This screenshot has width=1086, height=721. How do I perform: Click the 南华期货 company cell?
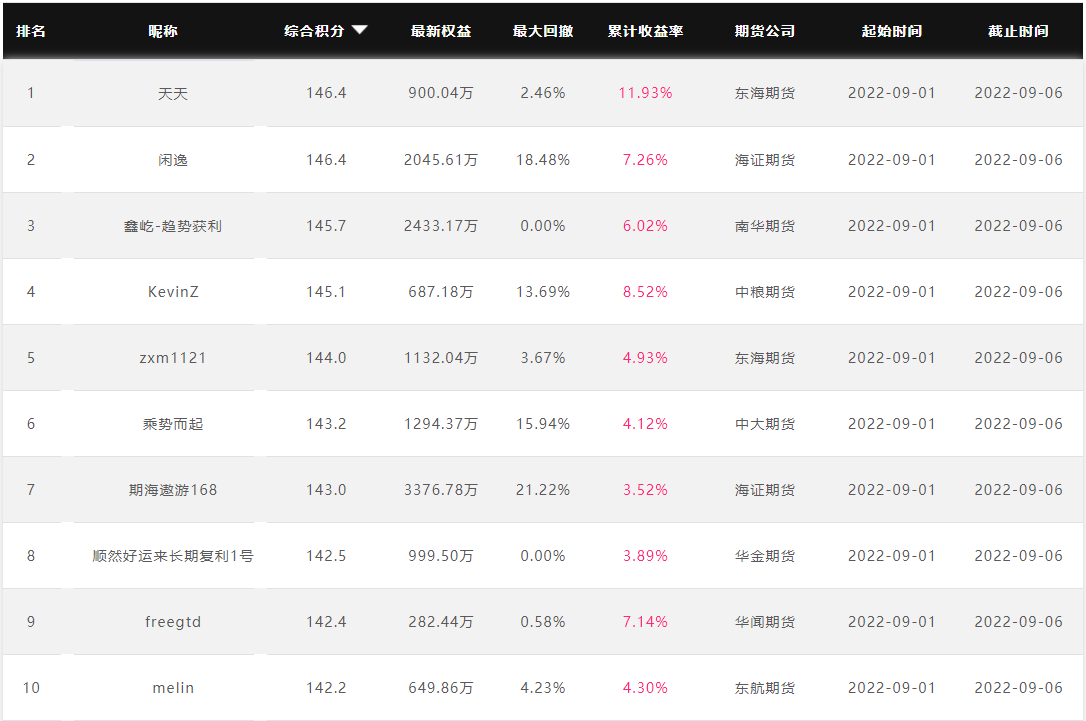pos(765,226)
